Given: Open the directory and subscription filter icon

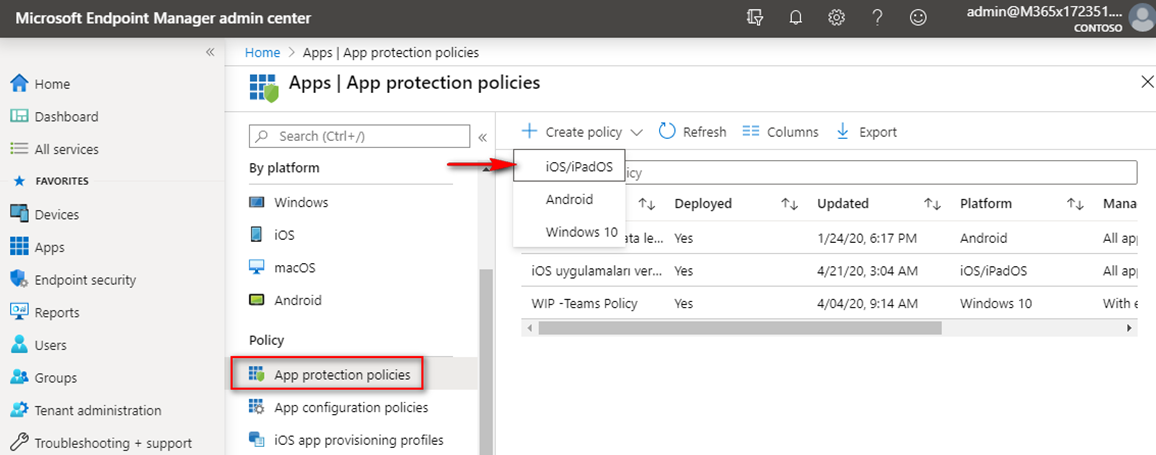Looking at the screenshot, I should pos(754,18).
